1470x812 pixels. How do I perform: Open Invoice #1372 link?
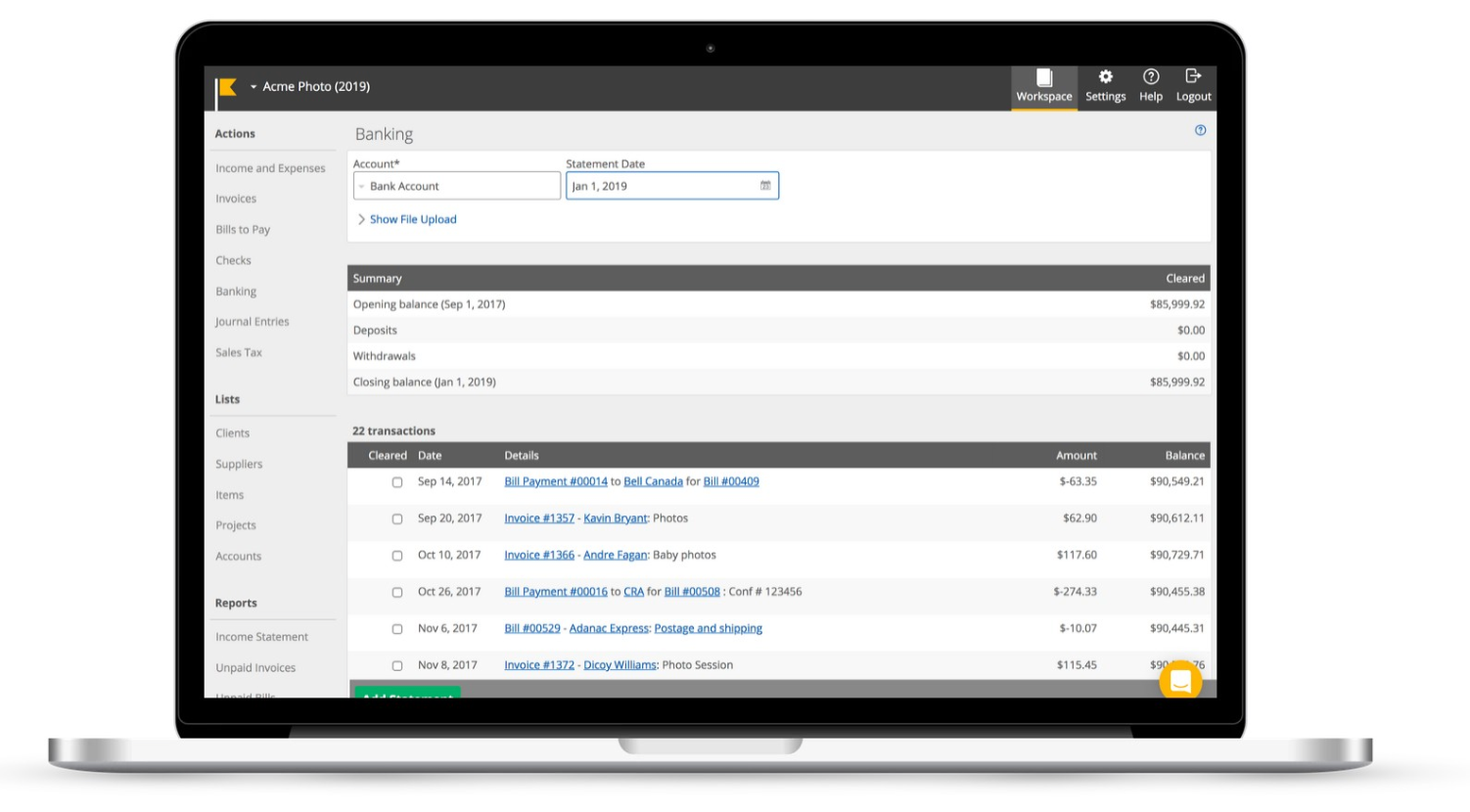coord(539,665)
